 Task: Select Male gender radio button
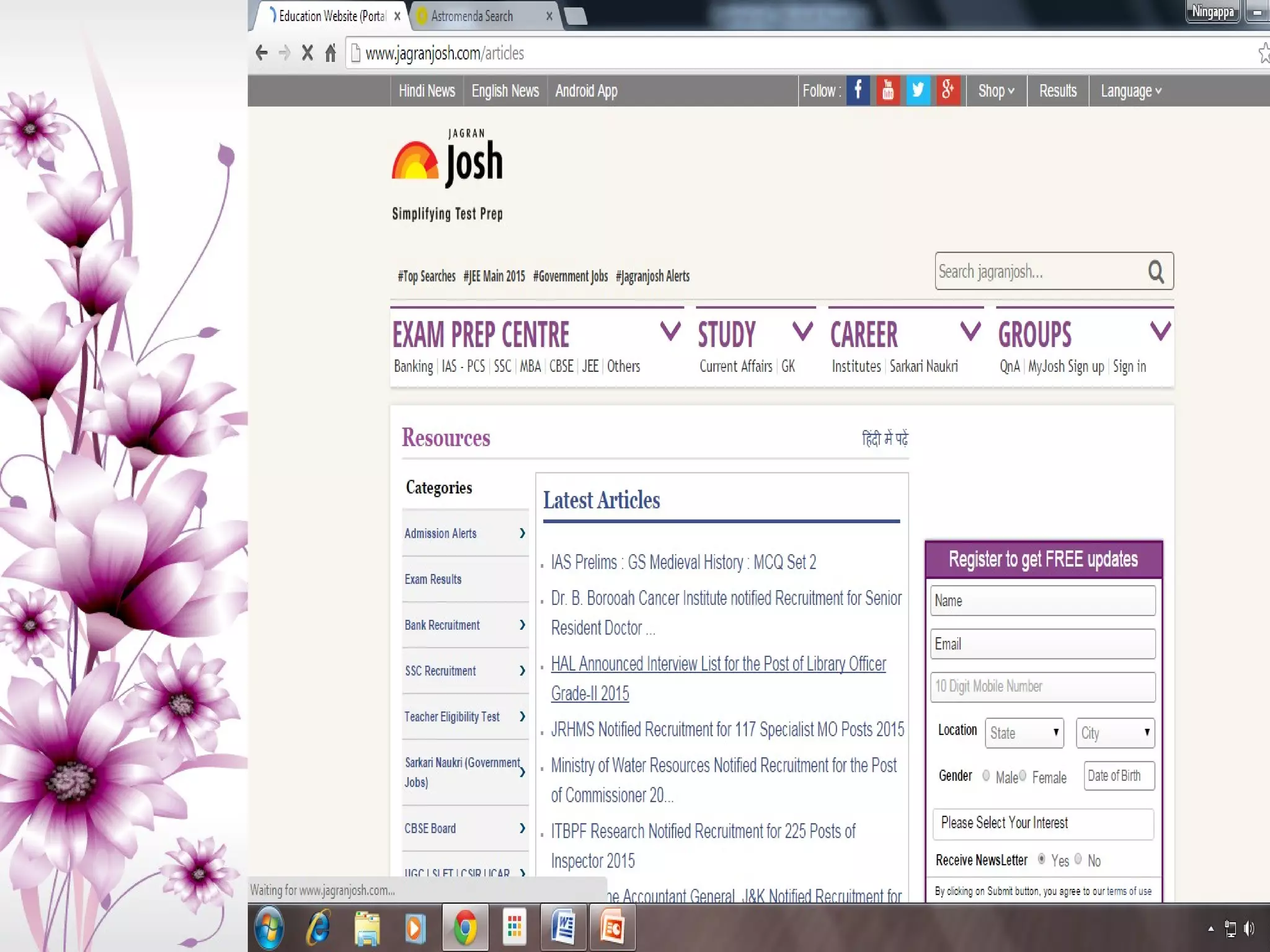pos(986,775)
